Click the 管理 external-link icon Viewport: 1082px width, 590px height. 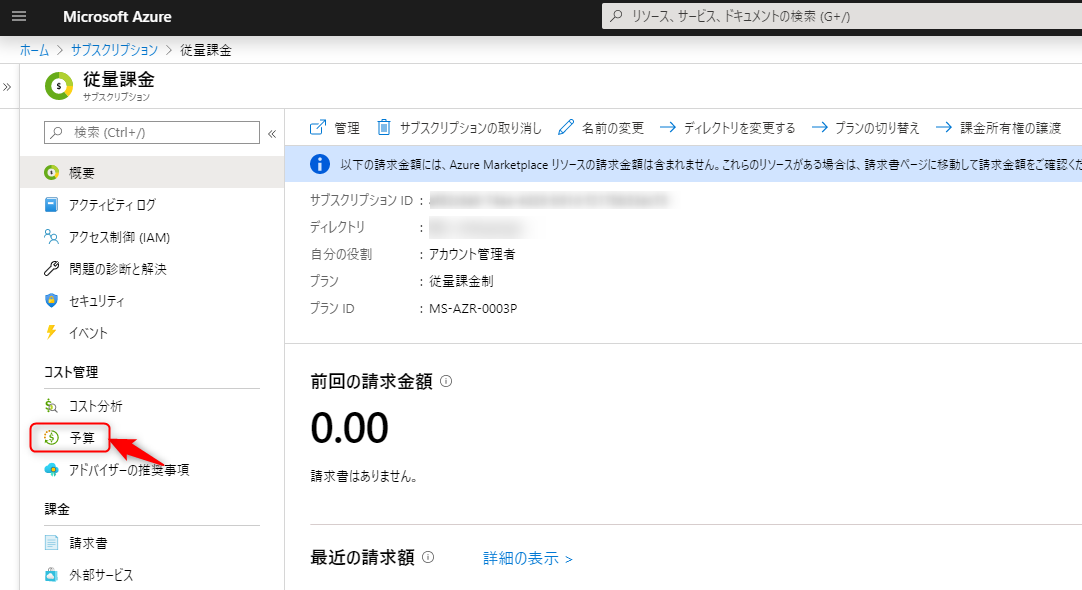(x=317, y=127)
